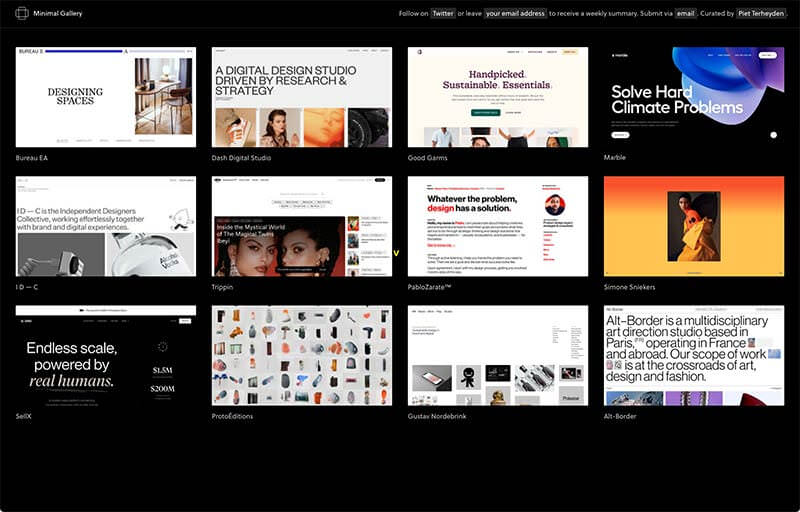Open the Marble climate site thumbnail

point(694,97)
